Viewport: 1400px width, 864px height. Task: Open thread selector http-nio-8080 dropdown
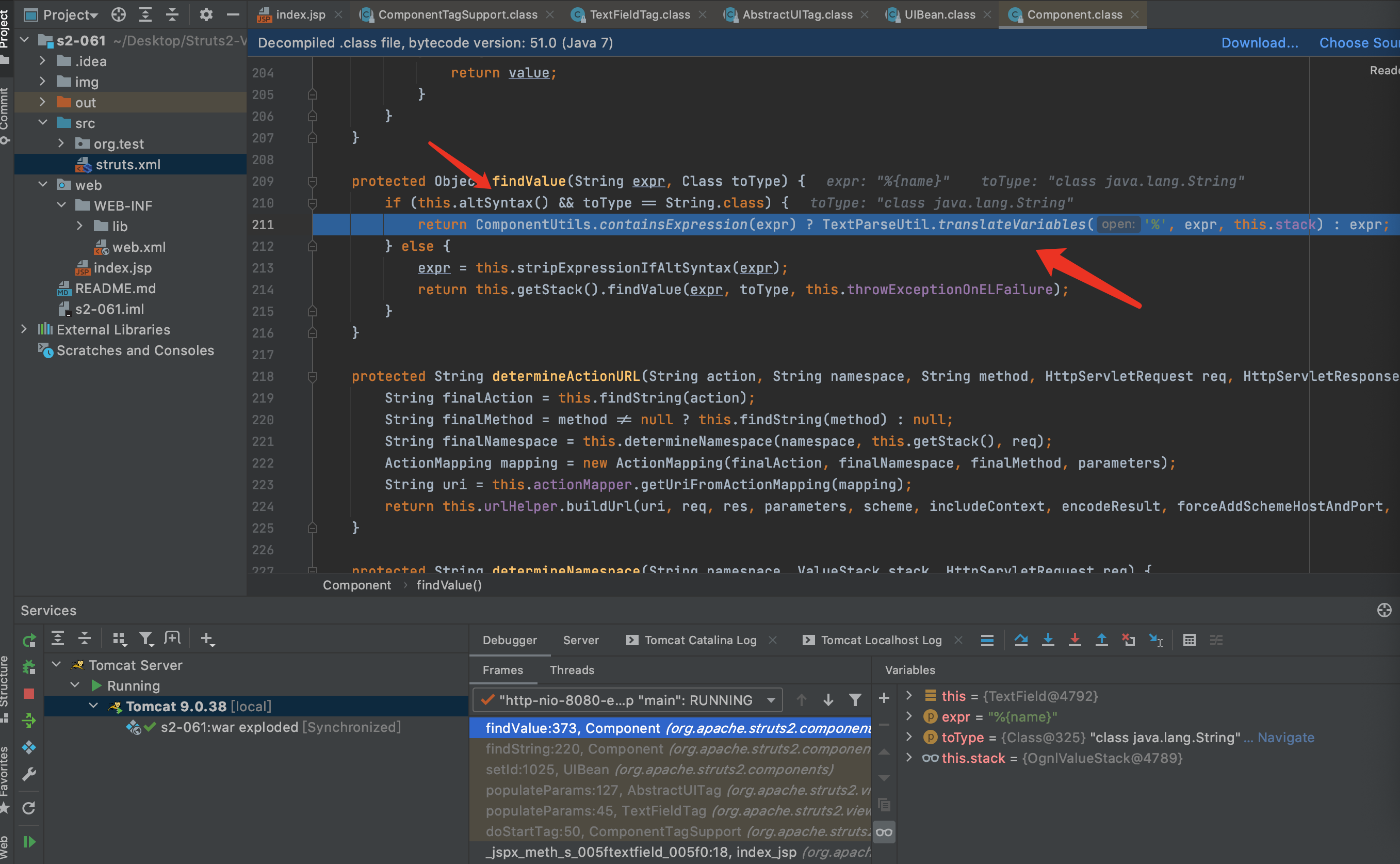click(x=627, y=700)
